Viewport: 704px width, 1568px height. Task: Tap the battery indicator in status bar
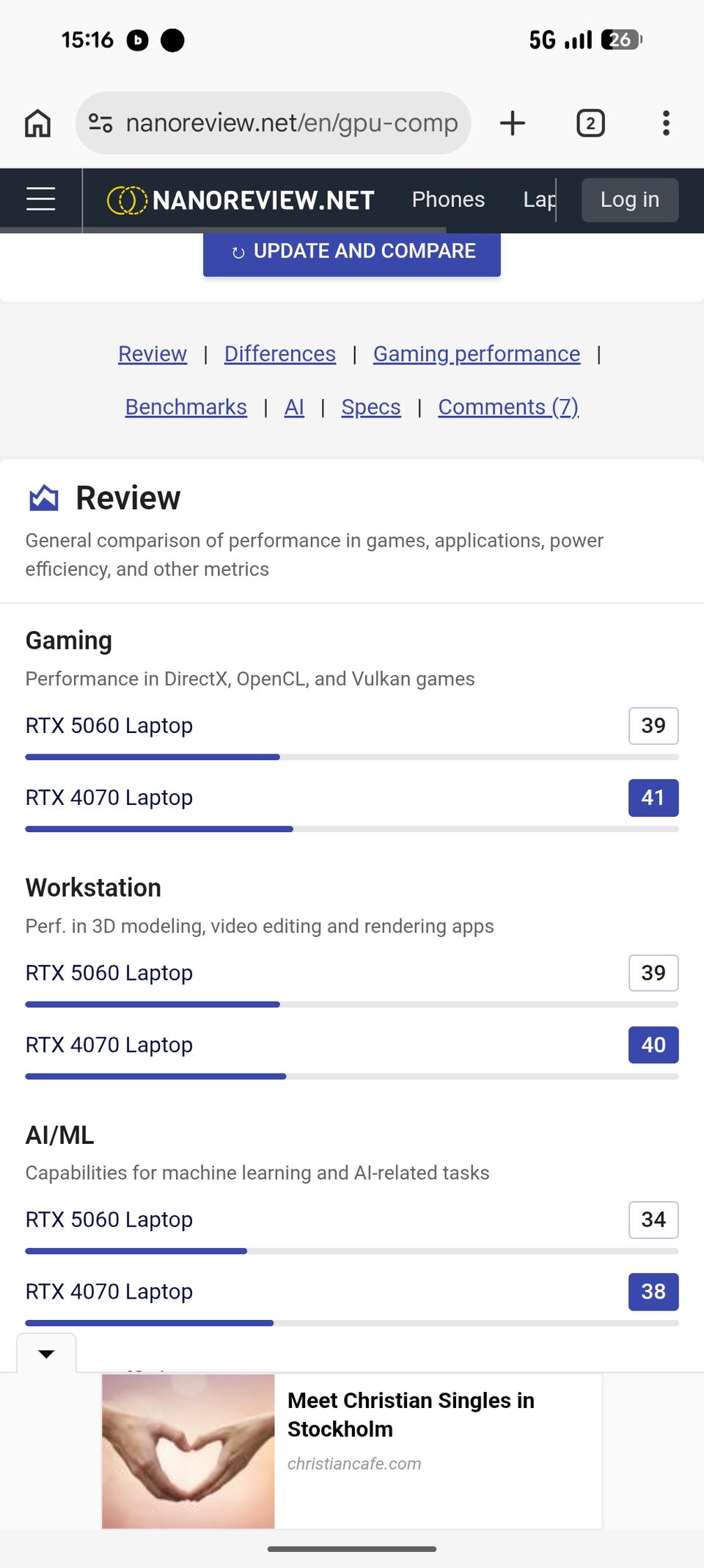621,40
